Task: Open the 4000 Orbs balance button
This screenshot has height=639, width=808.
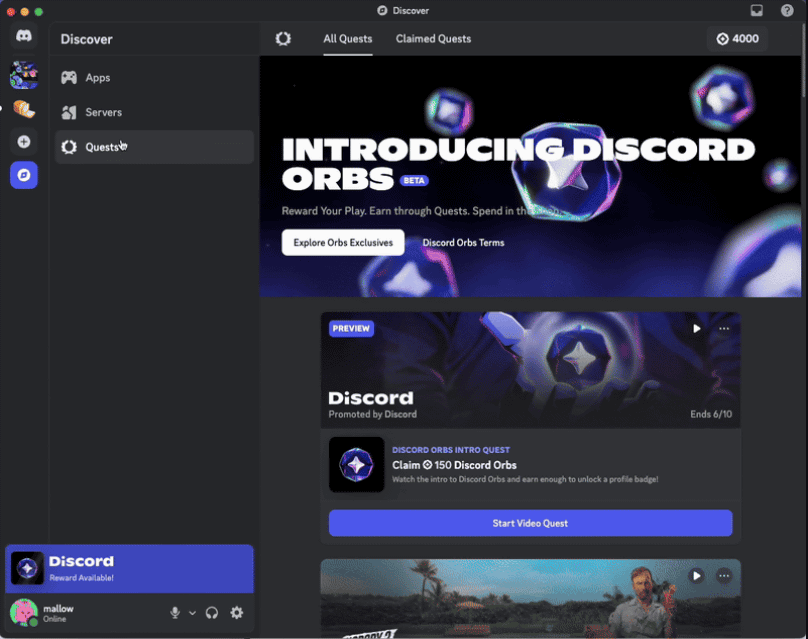Action: (738, 39)
